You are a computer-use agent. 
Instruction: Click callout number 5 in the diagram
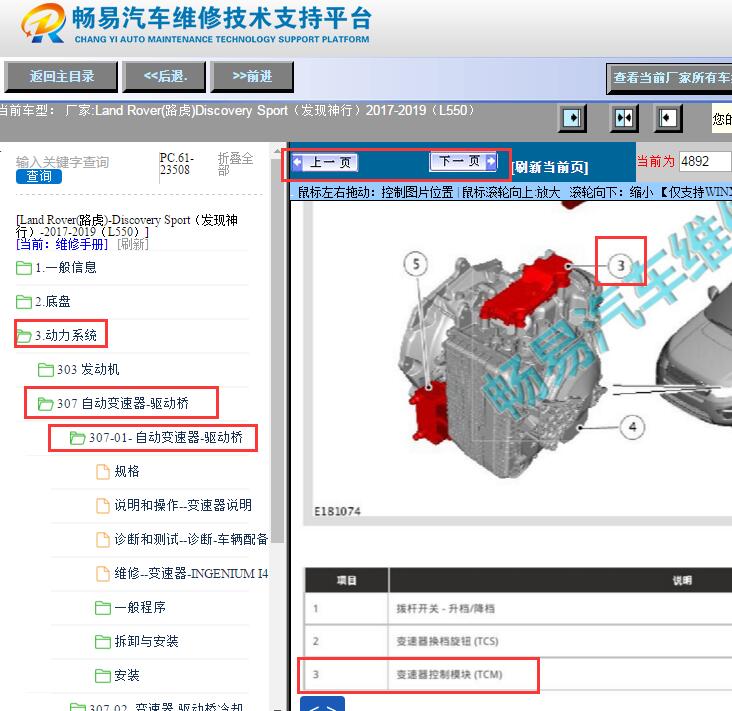pos(416,264)
